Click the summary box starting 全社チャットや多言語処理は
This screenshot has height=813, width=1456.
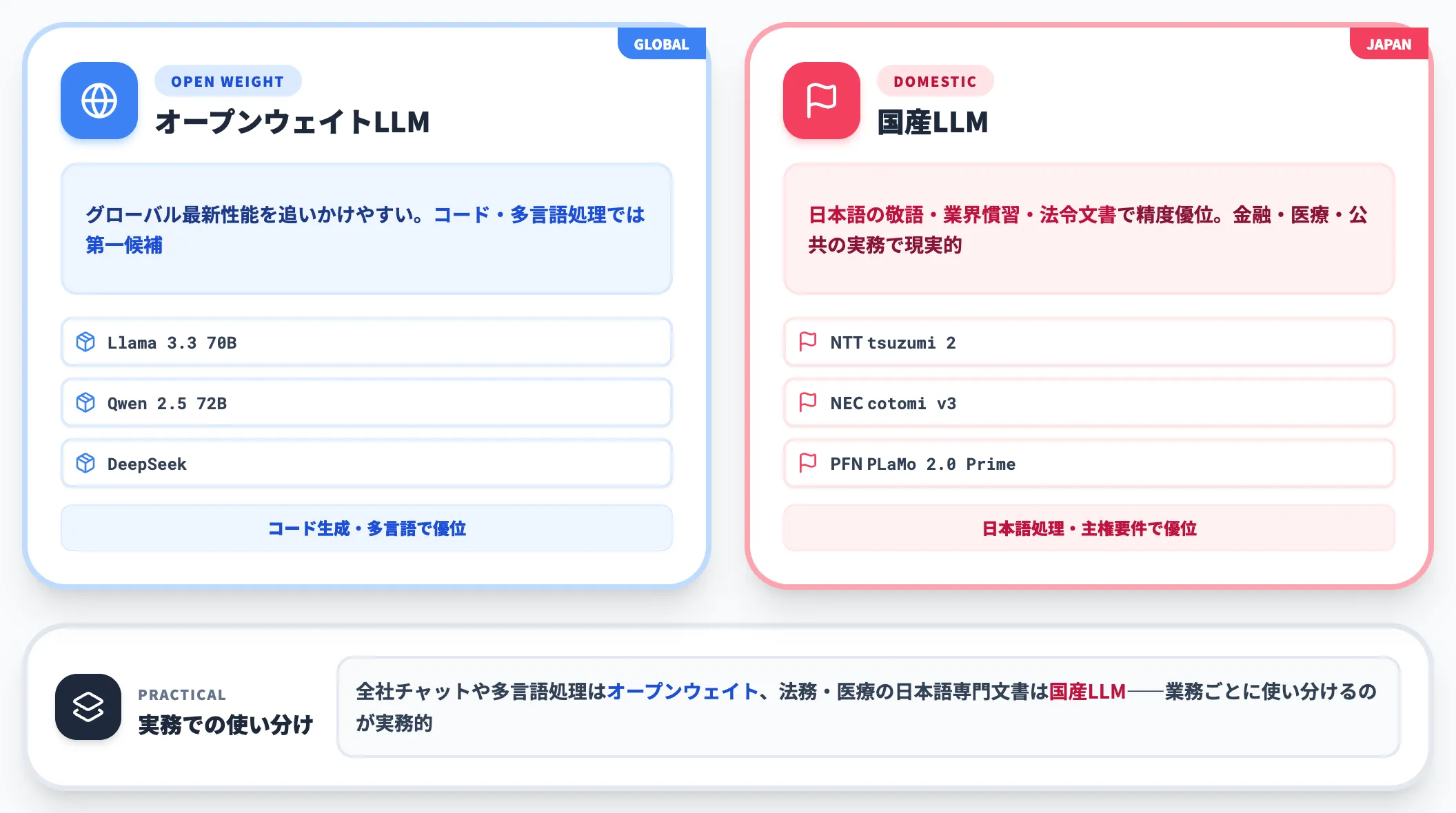coord(869,707)
